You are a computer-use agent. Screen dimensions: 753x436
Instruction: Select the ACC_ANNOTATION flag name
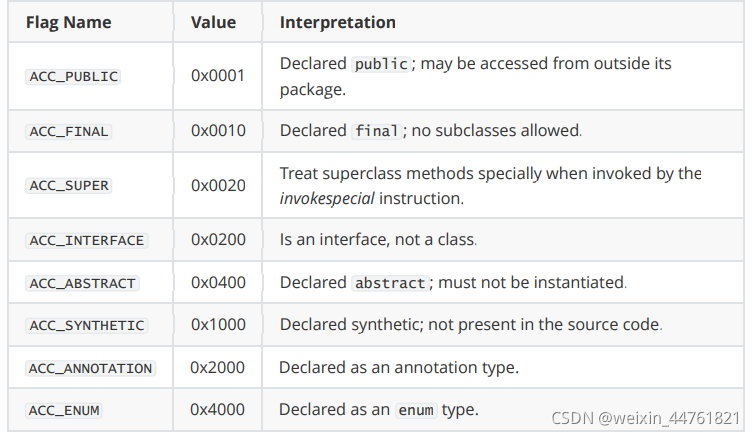[x=90, y=368]
